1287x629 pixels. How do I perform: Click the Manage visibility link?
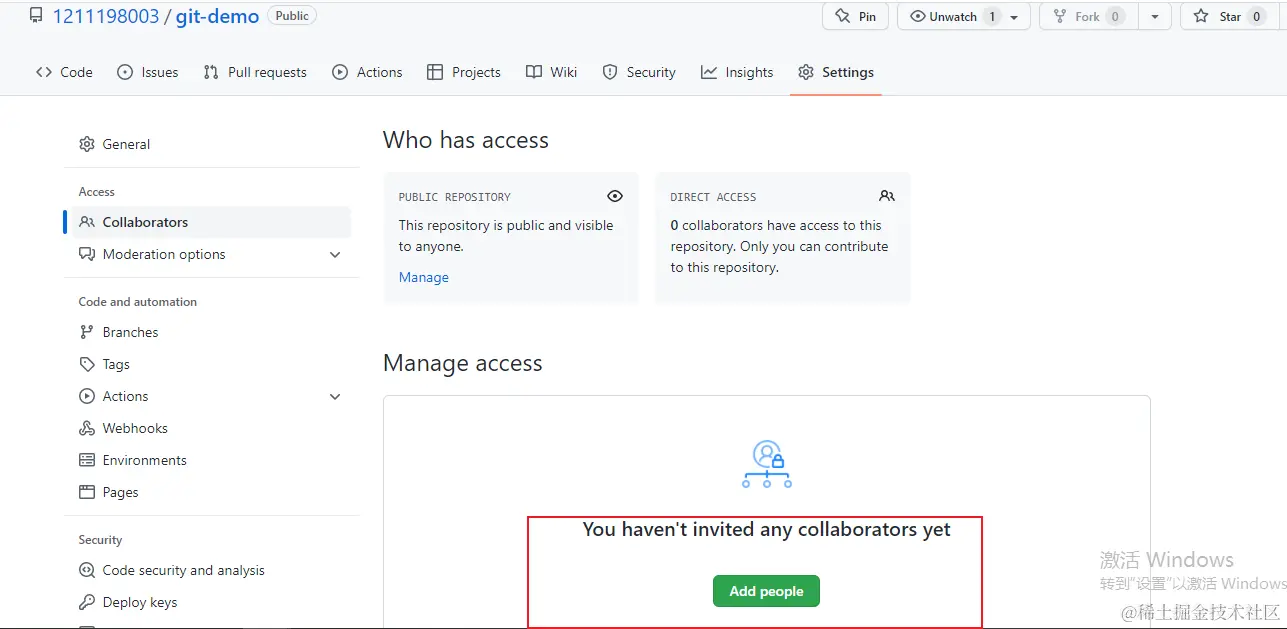click(424, 277)
